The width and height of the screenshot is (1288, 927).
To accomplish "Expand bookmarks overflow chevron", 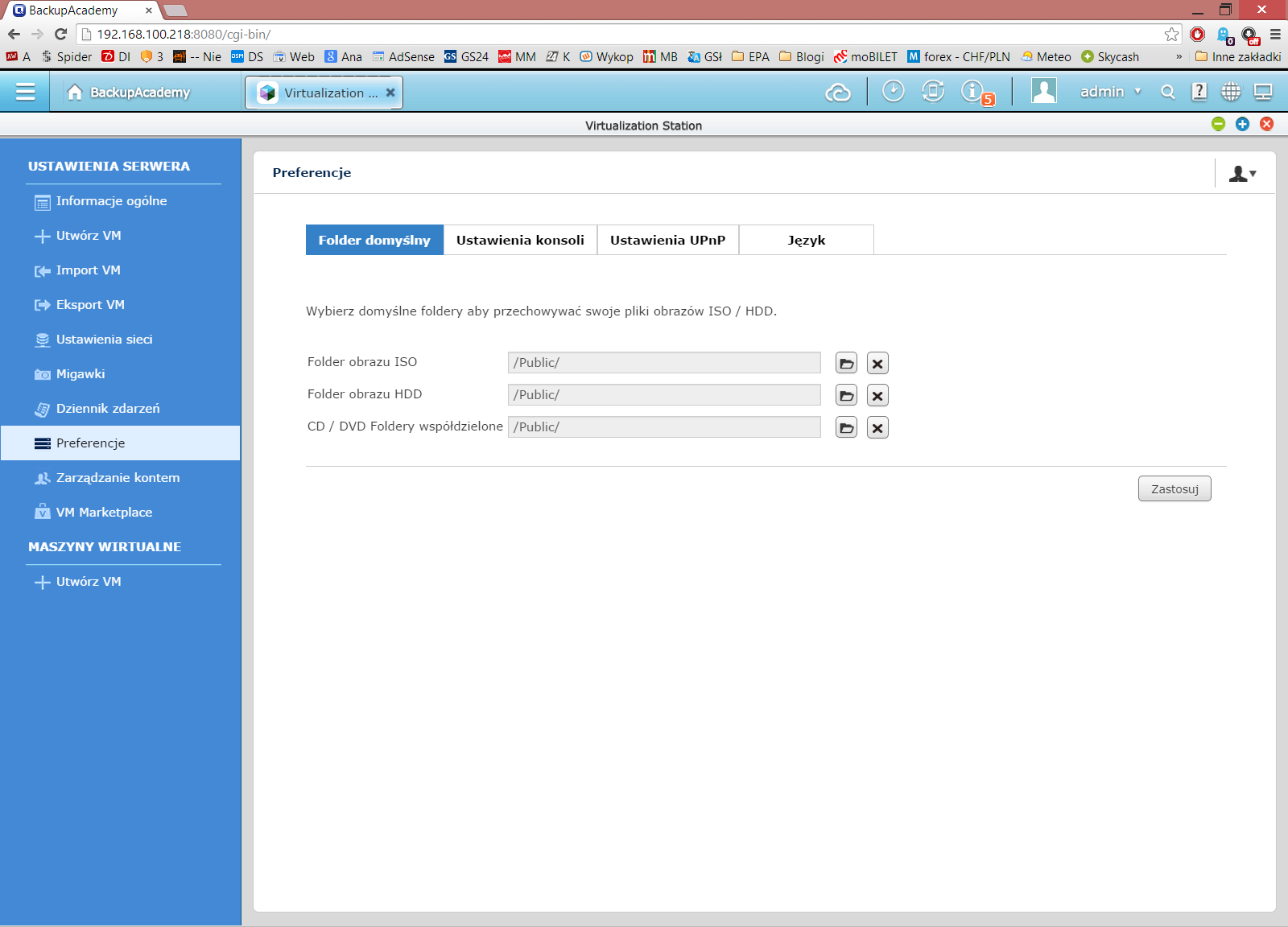I will [x=1179, y=56].
